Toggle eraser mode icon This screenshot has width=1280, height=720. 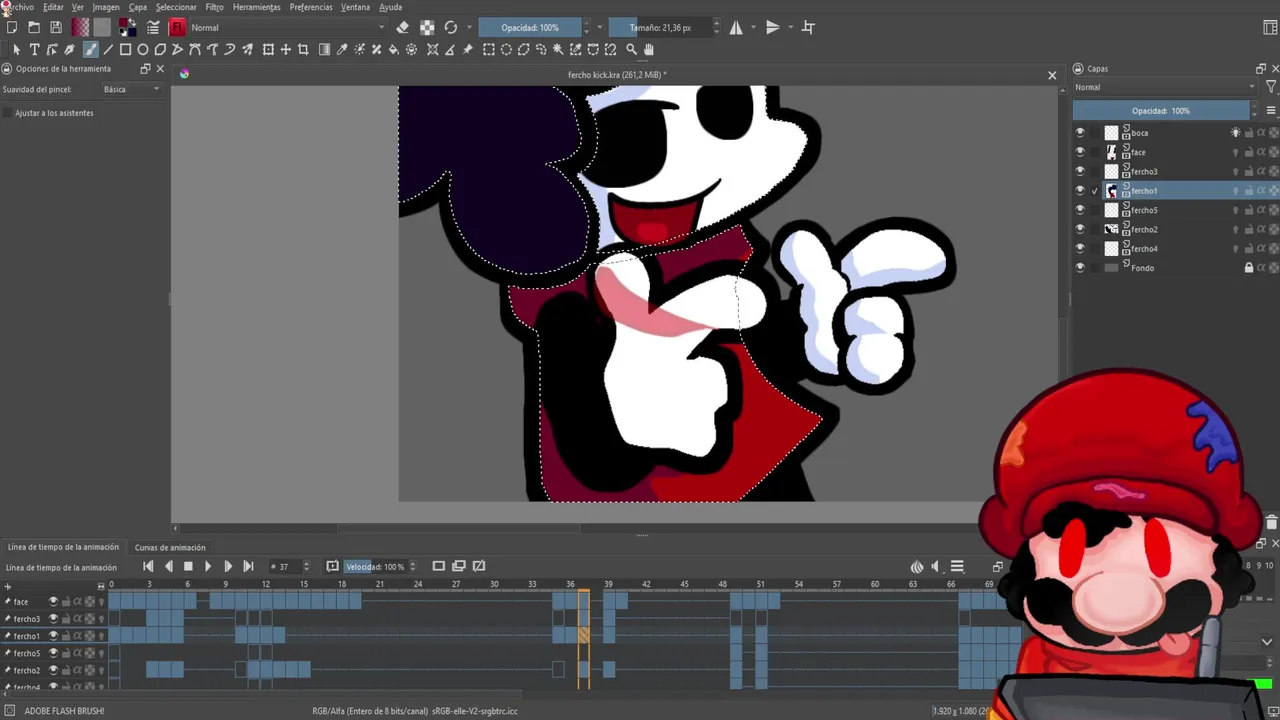(x=403, y=27)
